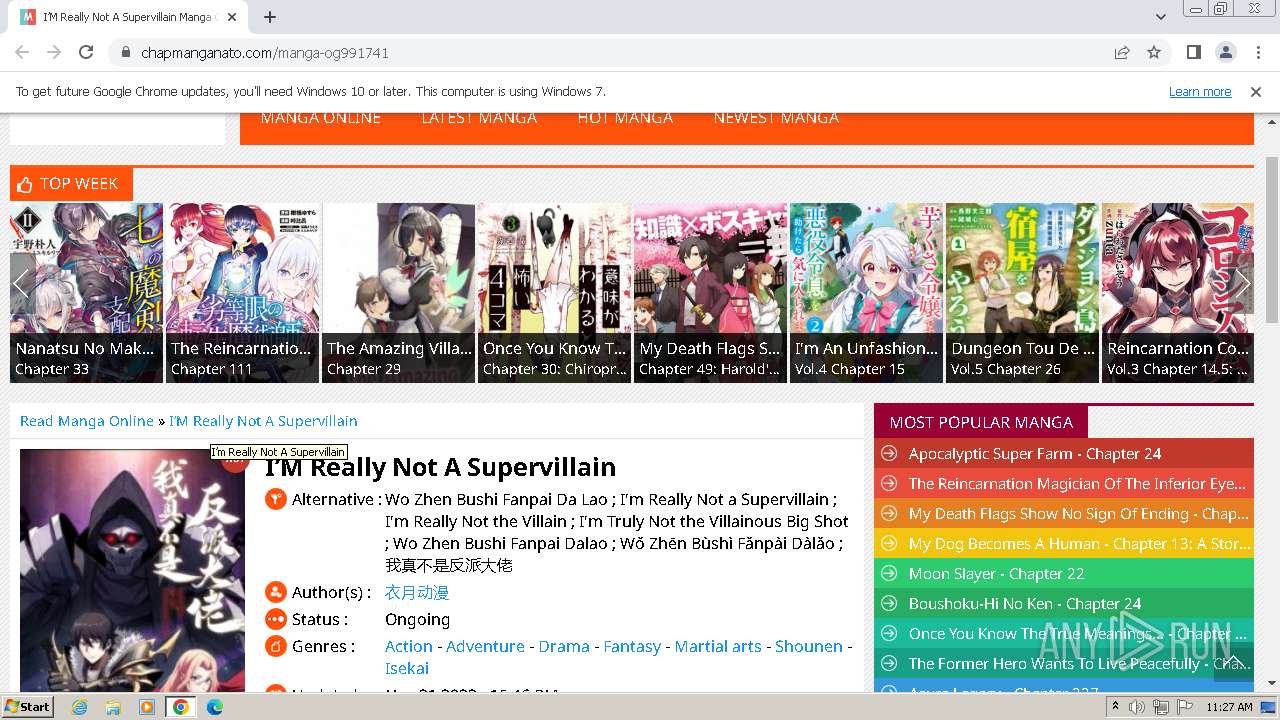Filter by Shounen genre

(809, 647)
